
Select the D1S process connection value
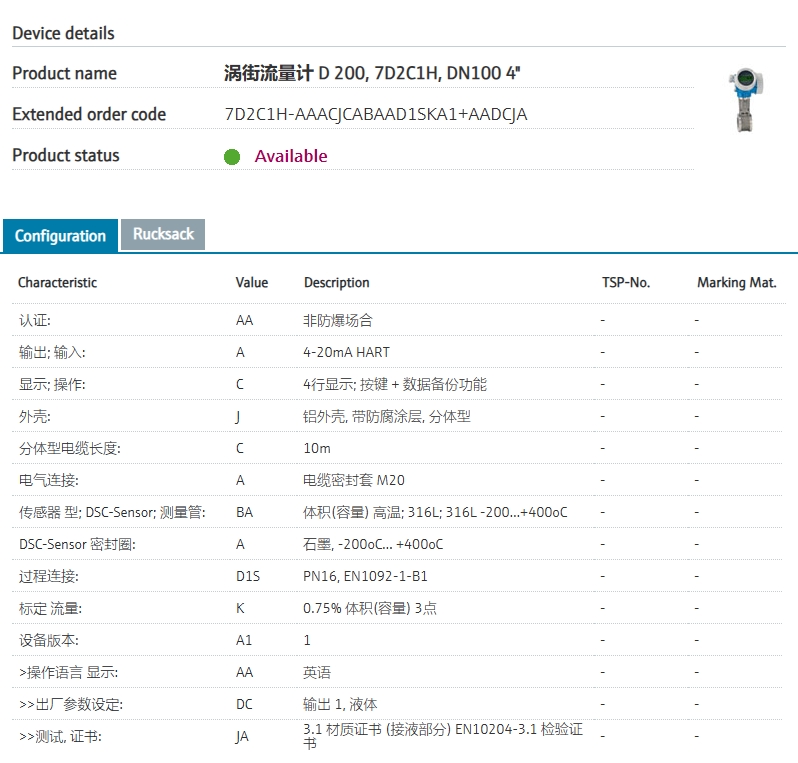coord(247,576)
